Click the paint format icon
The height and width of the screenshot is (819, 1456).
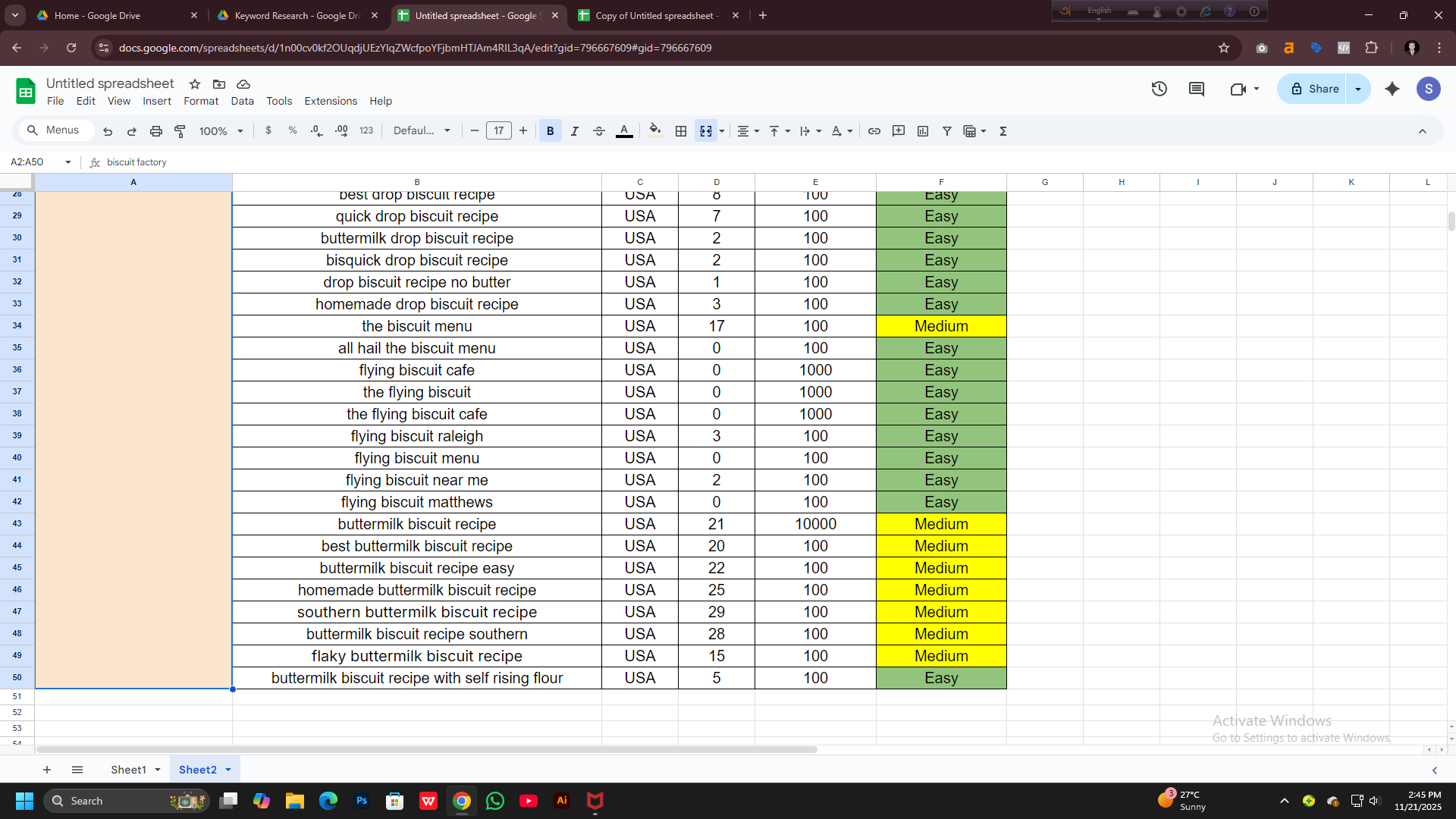180,131
